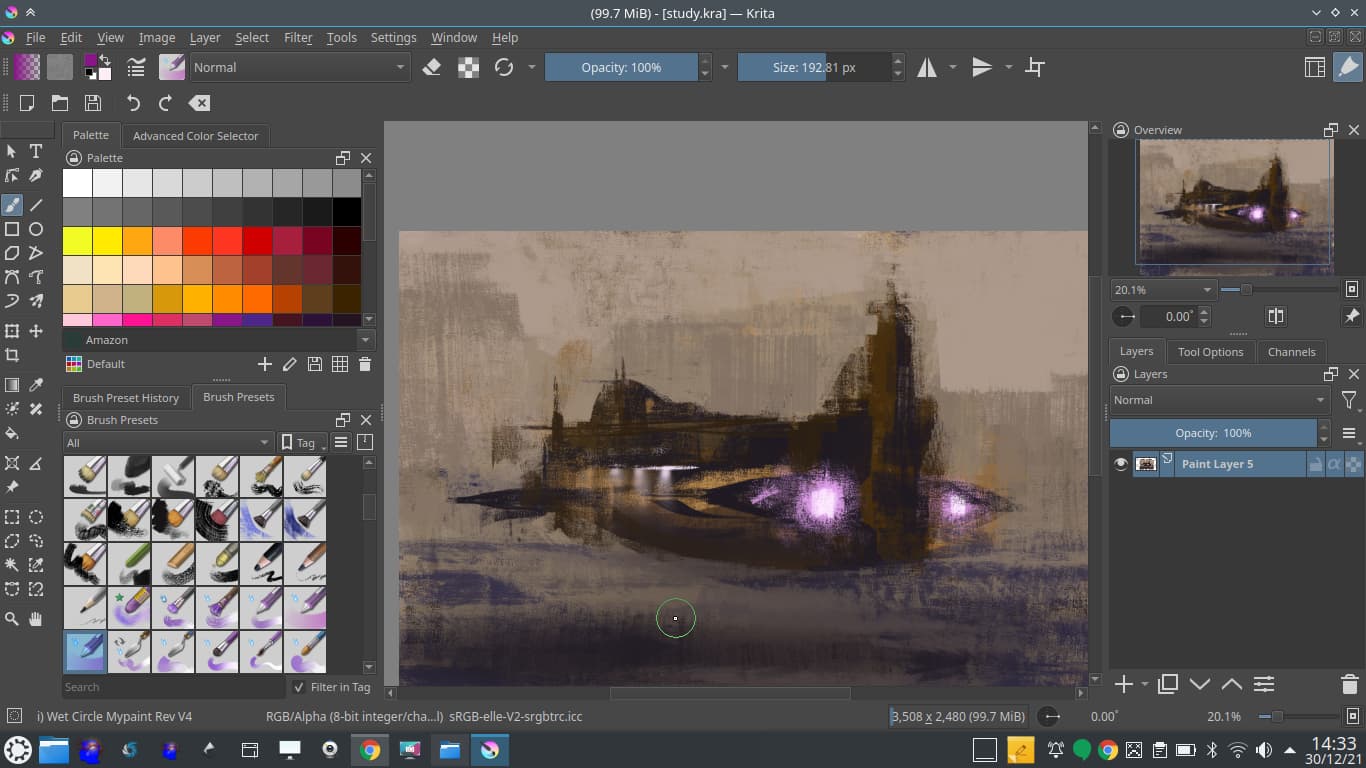The width and height of the screenshot is (1366, 768).
Task: Click horizontal mirror tool icon
Action: (927, 67)
